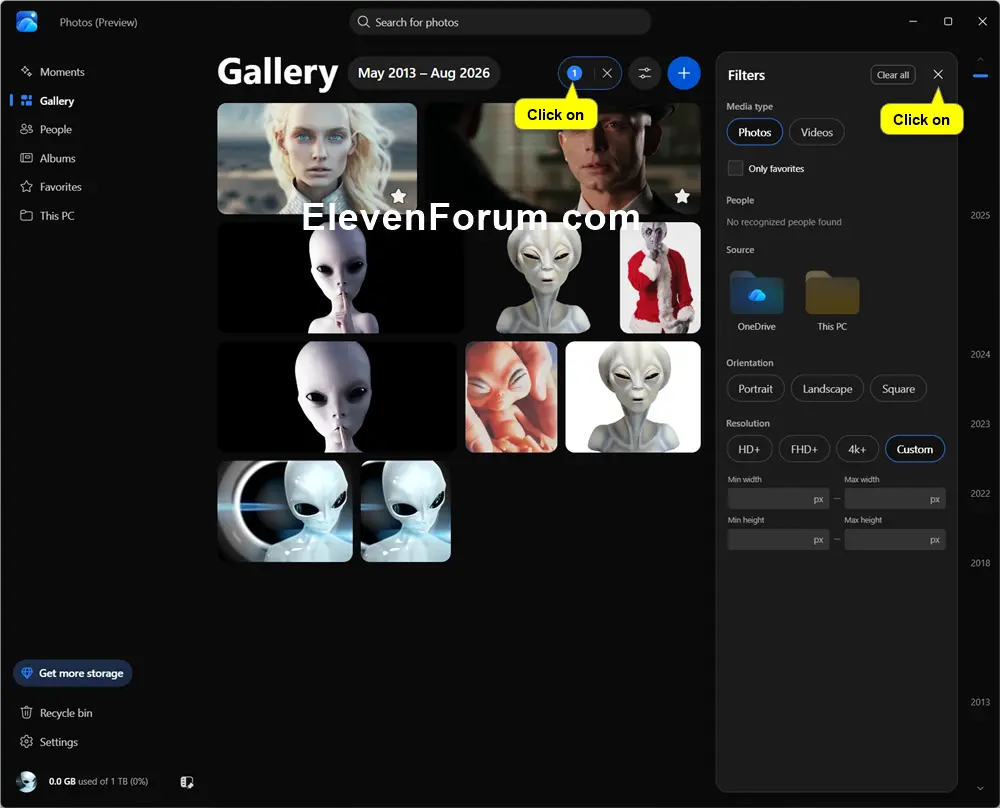The width and height of the screenshot is (1000, 808).
Task: Select Gallery in the sidebar
Action: pos(57,101)
